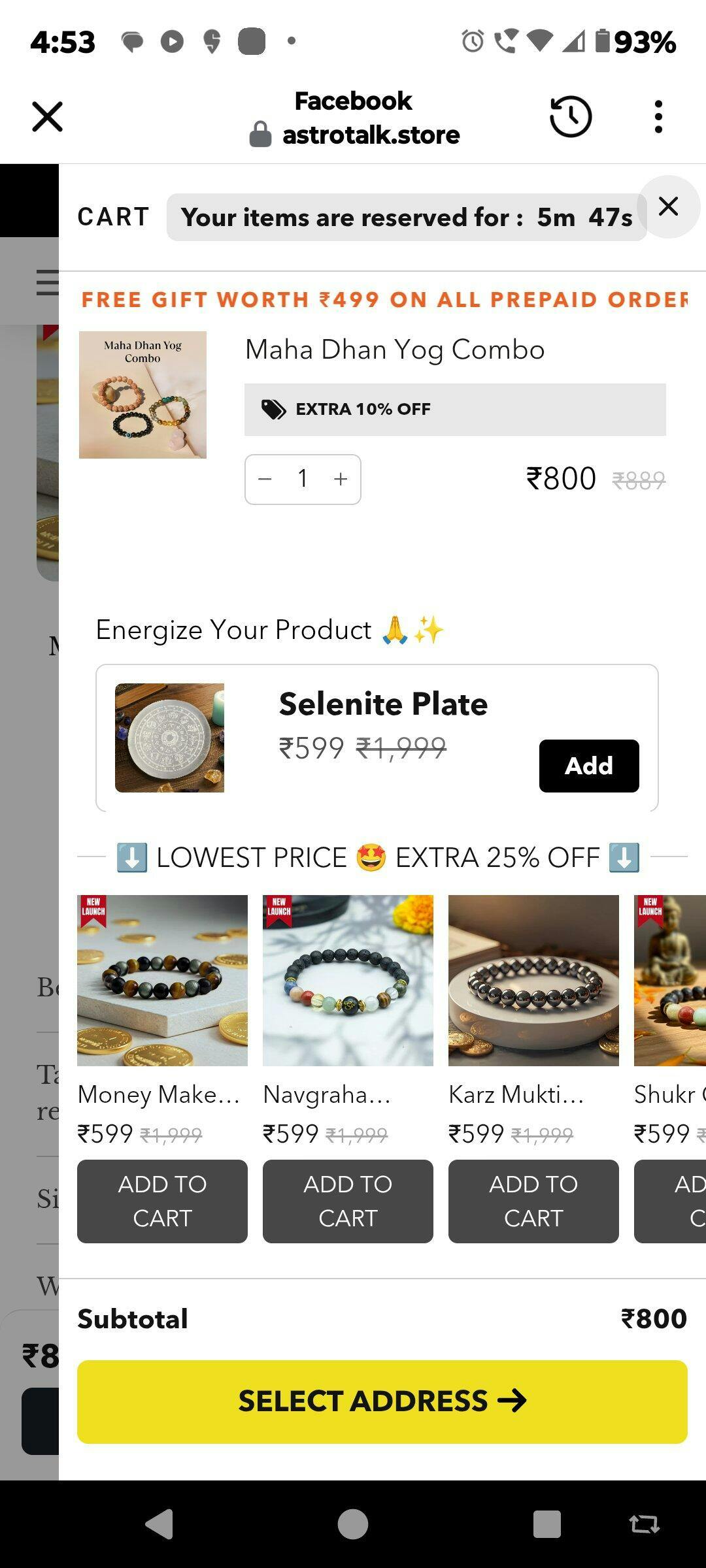The image size is (706, 1568).
Task: Close the in-app browser with X
Action: click(x=47, y=117)
